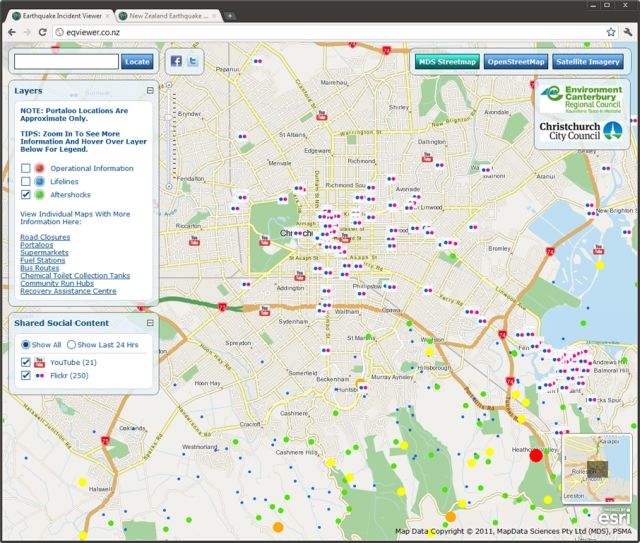Click the Locate button

coord(137,62)
